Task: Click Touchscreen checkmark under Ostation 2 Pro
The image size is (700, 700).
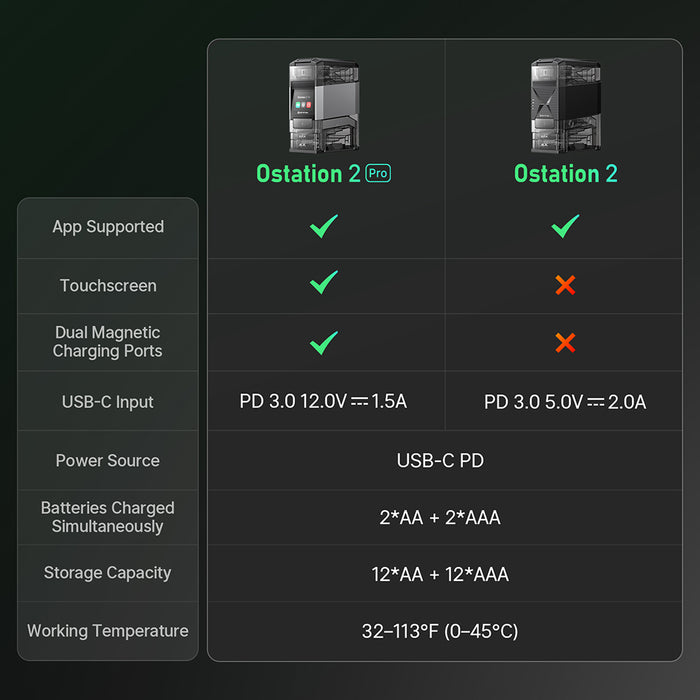Action: 323,285
